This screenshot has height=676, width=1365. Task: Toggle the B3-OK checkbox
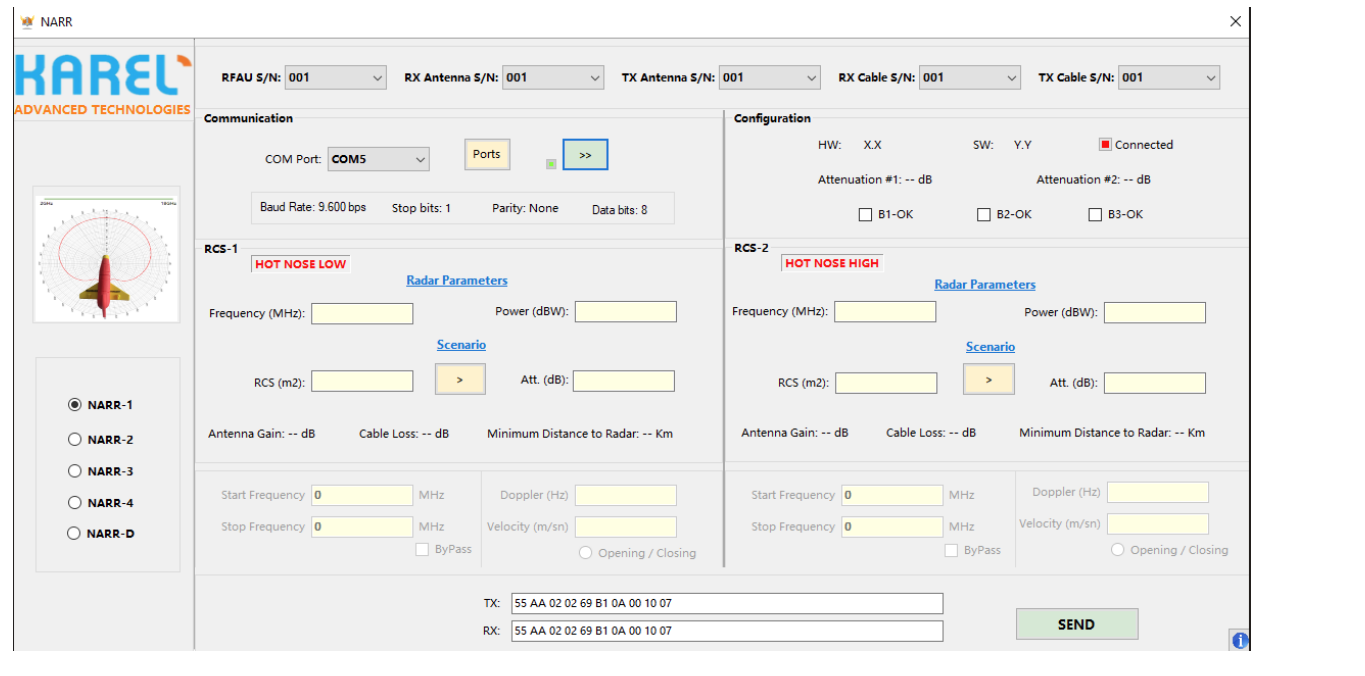tap(1095, 214)
